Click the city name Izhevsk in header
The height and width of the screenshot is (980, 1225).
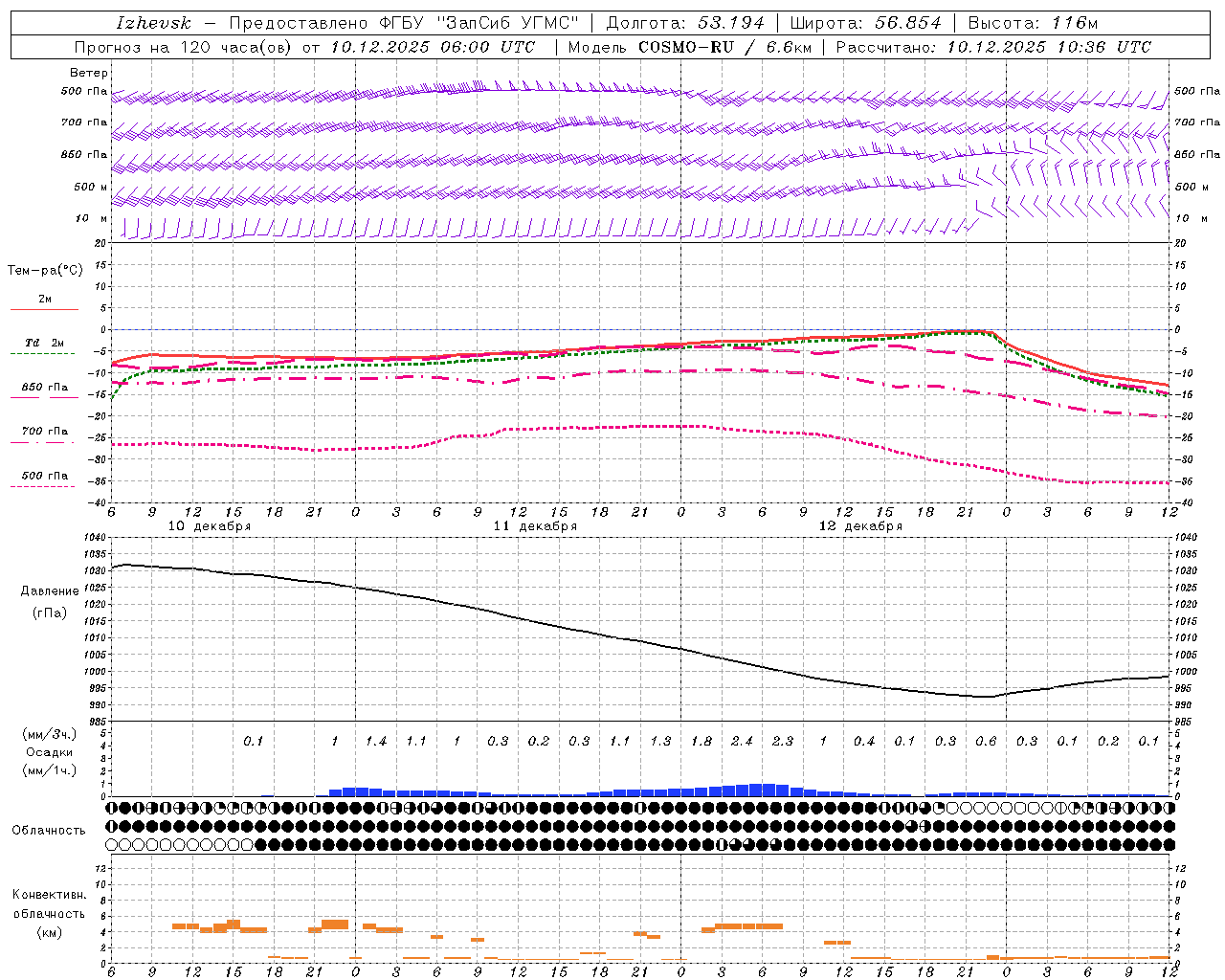pyautogui.click(x=153, y=23)
